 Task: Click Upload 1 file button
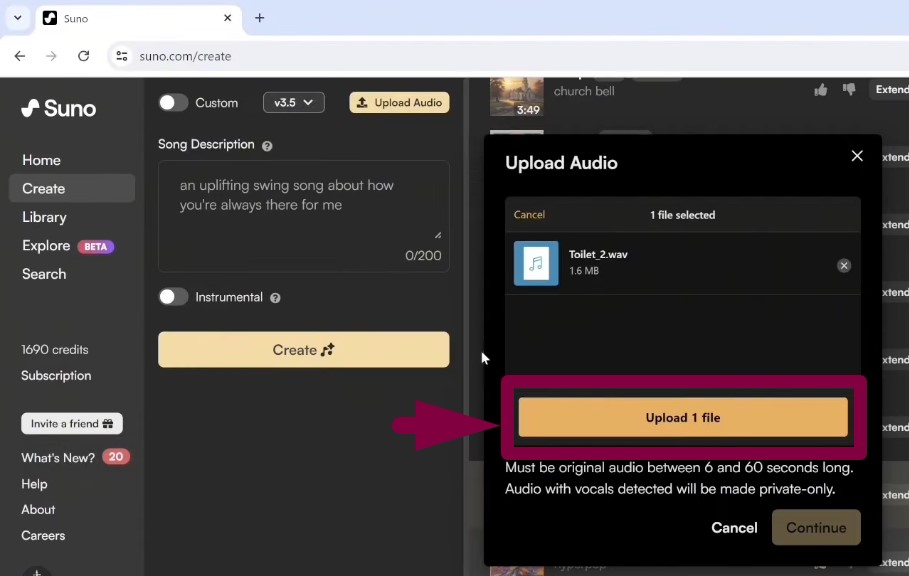683,417
